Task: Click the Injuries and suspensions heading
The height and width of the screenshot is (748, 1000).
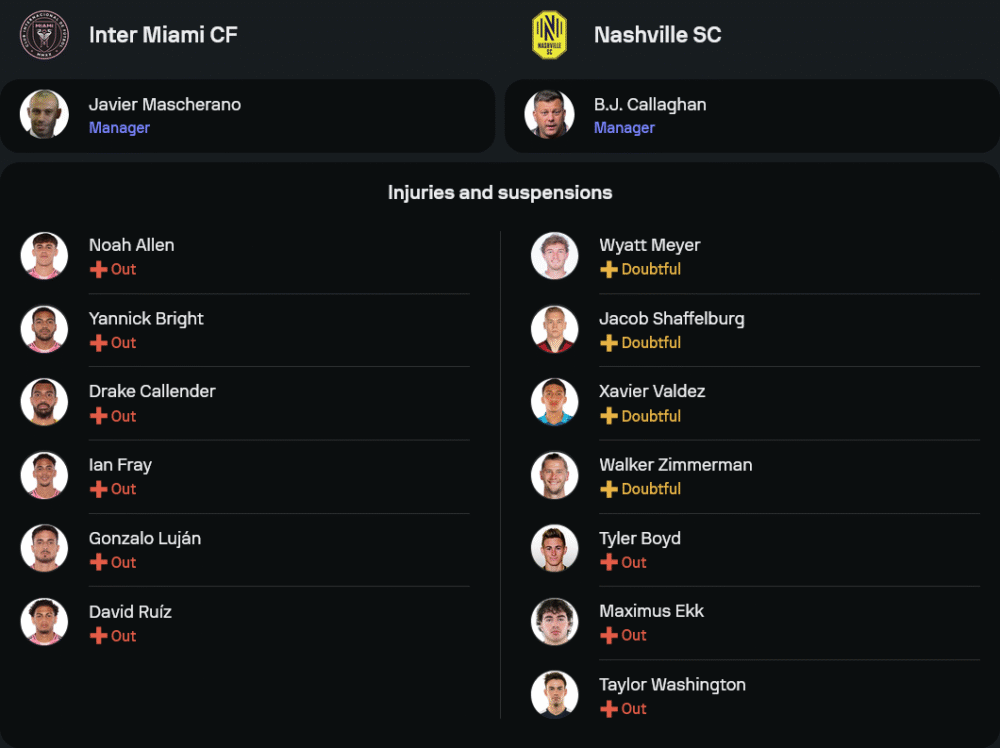Action: 500,193
